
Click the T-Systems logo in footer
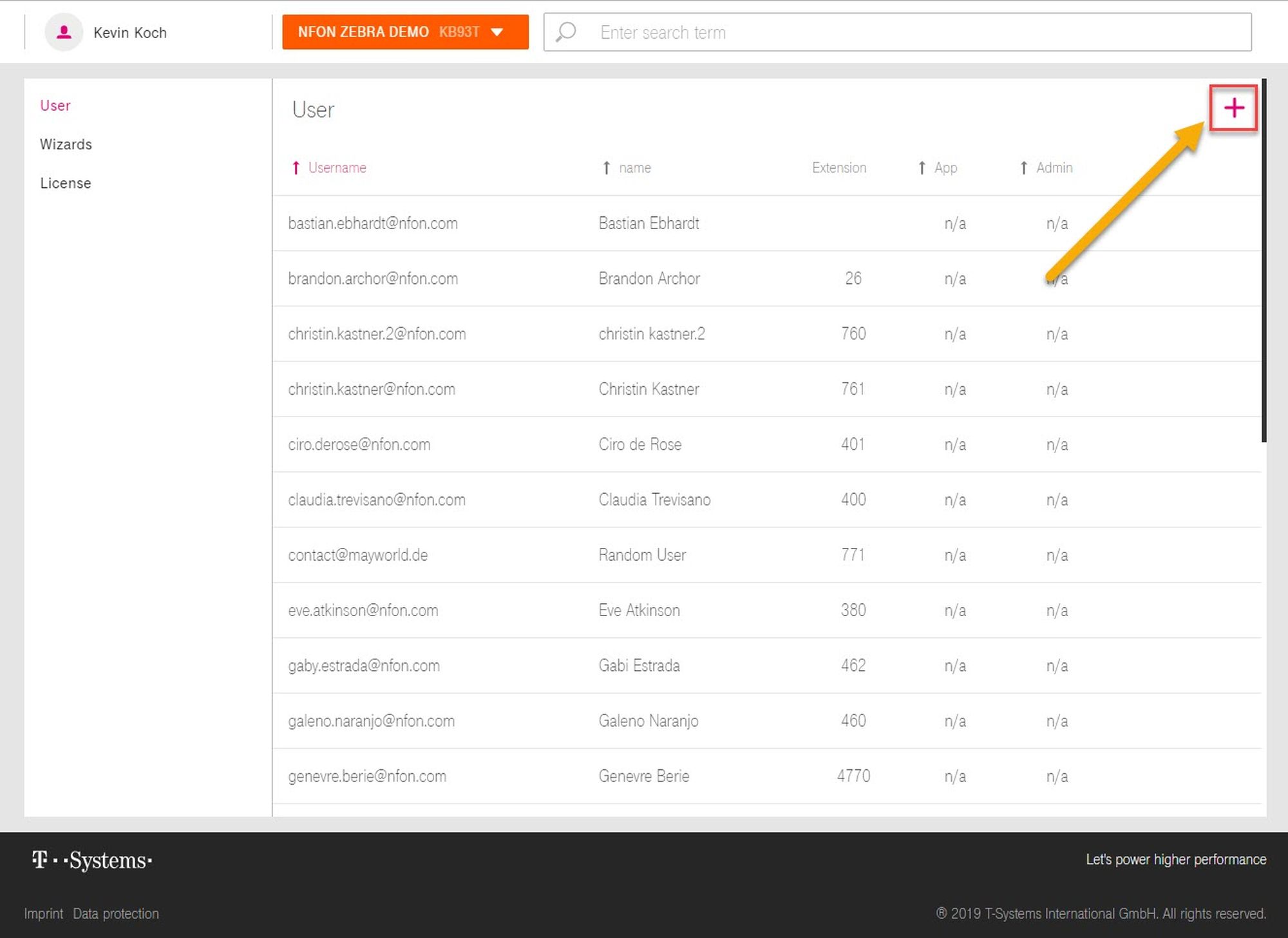click(92, 860)
